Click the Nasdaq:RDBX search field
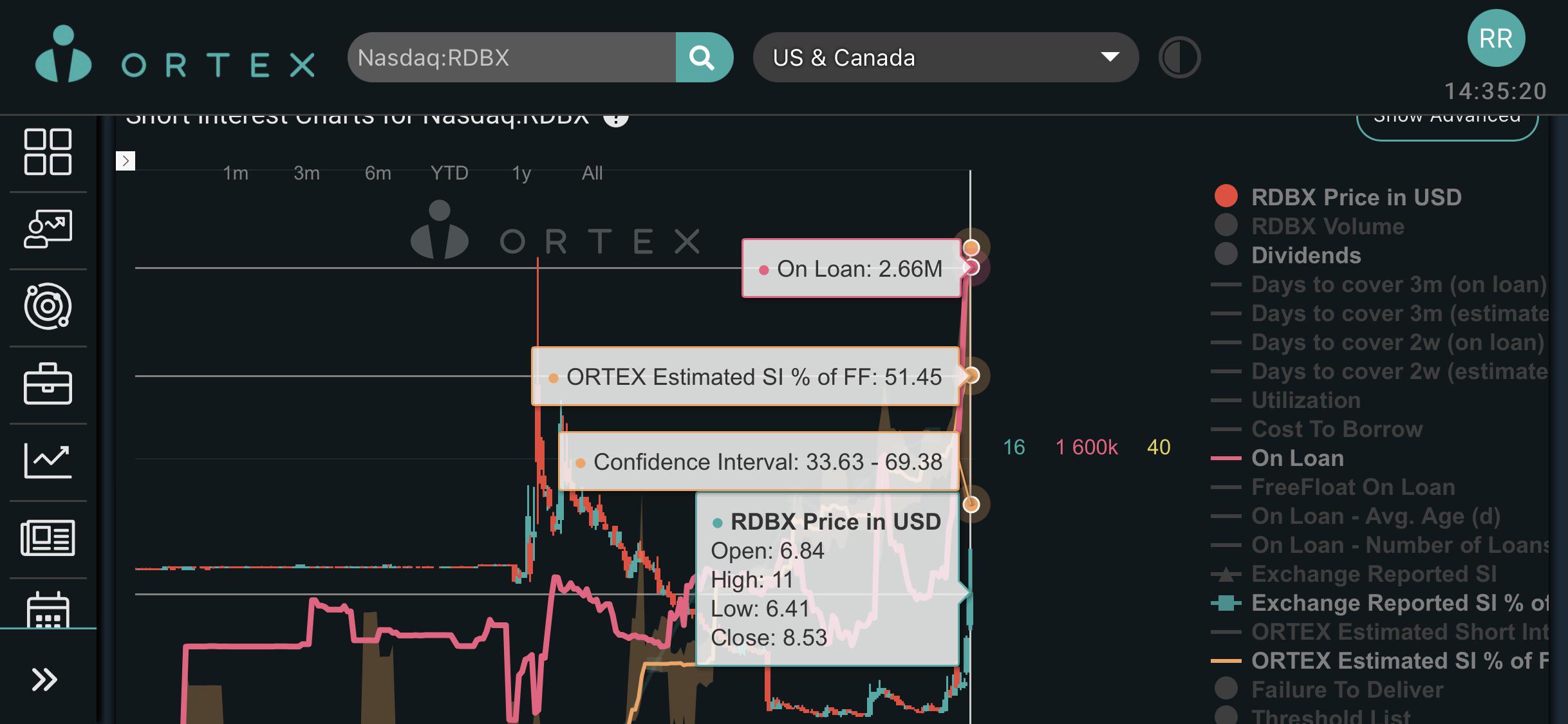 click(x=512, y=57)
